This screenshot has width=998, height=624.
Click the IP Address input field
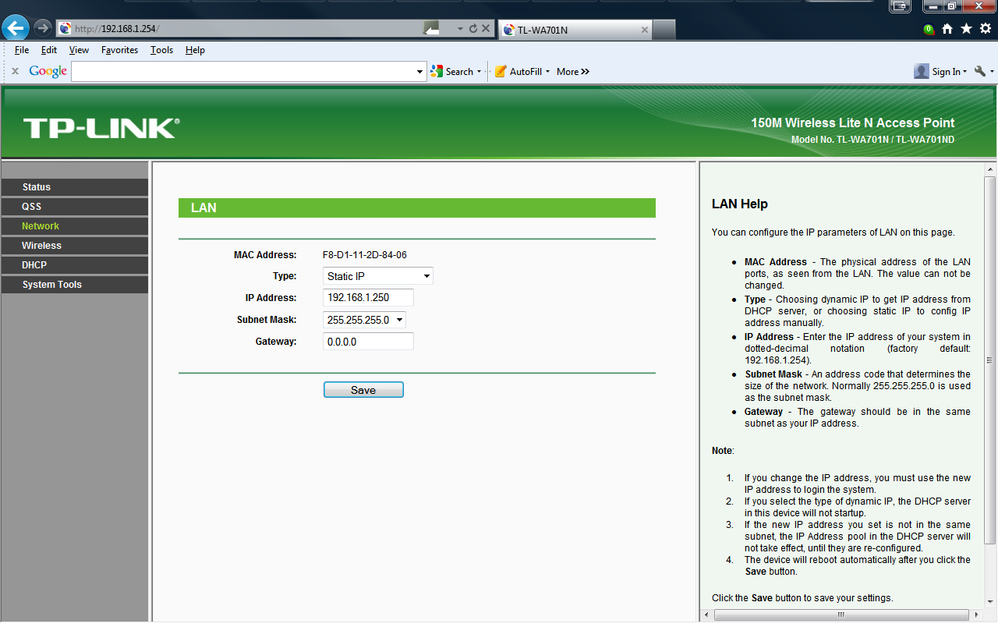[368, 297]
